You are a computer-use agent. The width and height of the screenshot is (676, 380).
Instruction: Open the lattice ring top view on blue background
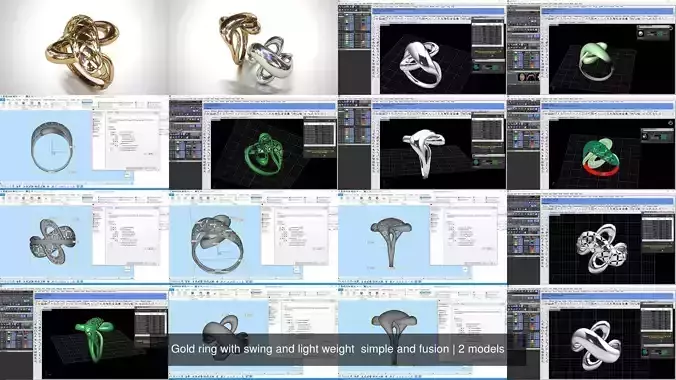84,237
